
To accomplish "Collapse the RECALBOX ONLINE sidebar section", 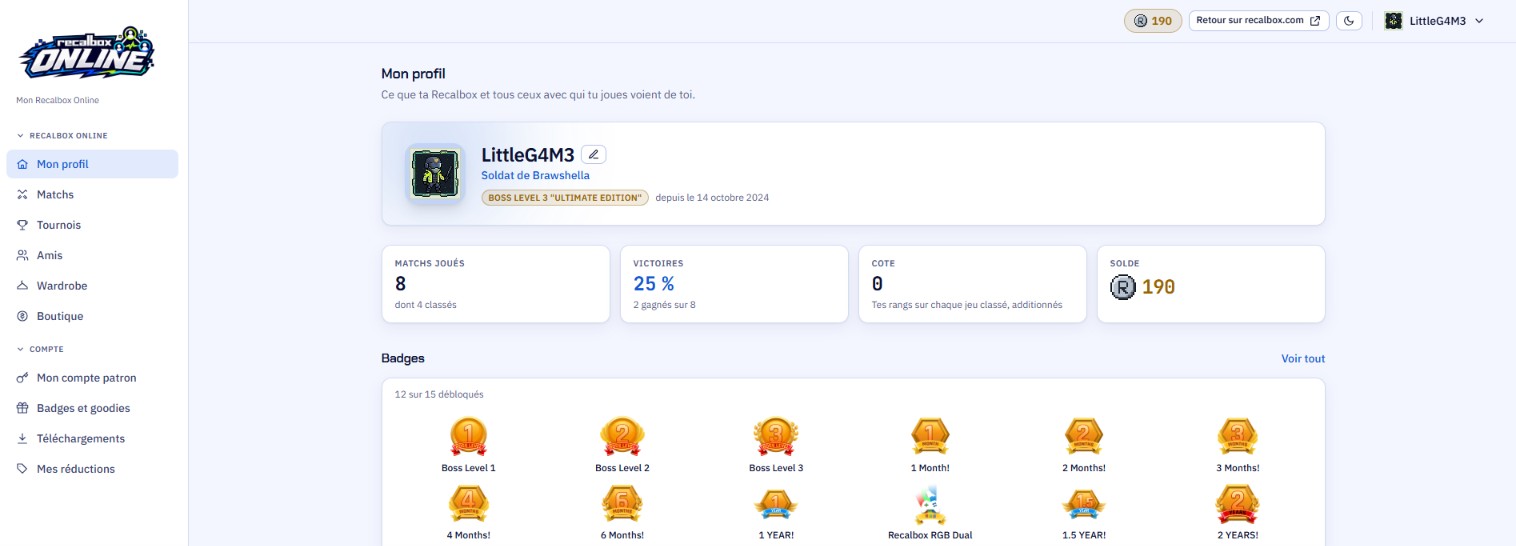I will (x=62, y=135).
